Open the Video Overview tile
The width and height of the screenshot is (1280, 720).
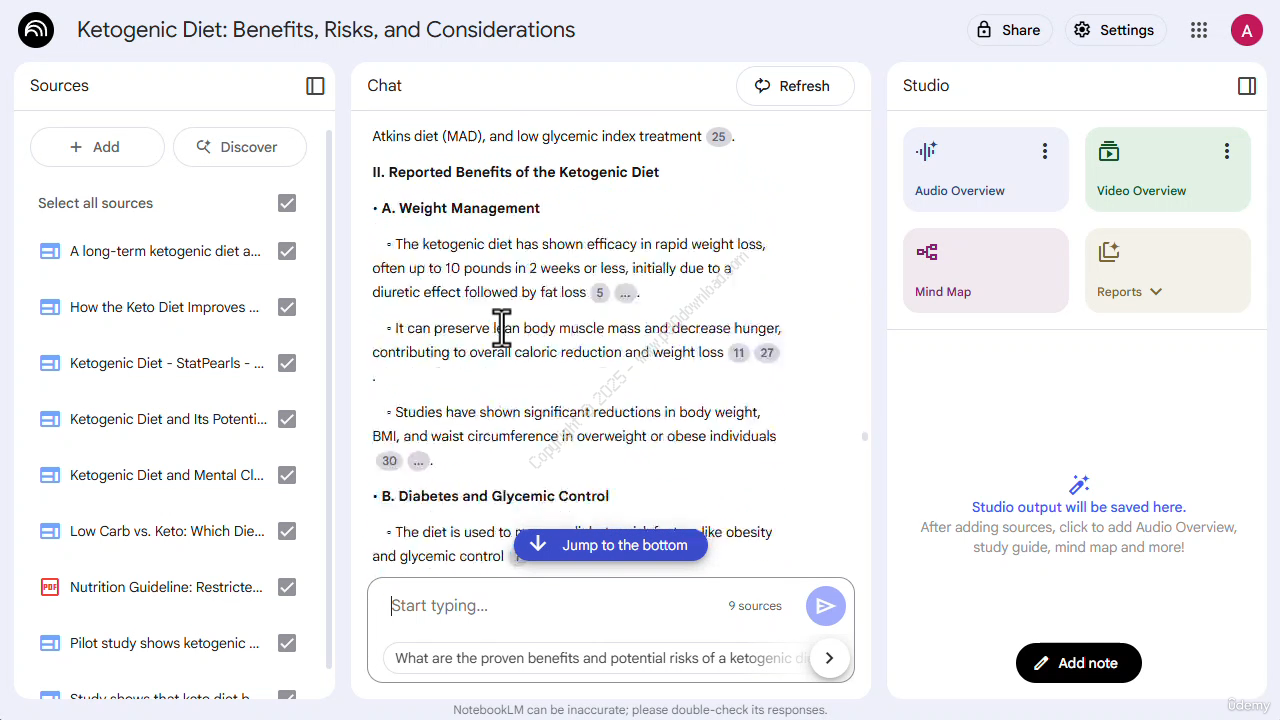pyautogui.click(x=1167, y=169)
